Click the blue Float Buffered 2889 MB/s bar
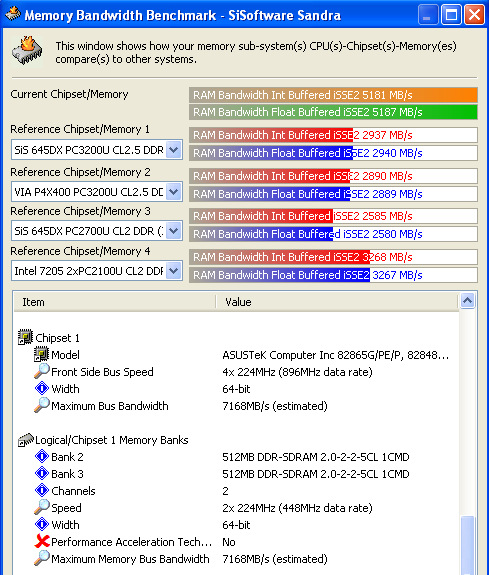Viewport: 489px width, 575px height. [333, 194]
